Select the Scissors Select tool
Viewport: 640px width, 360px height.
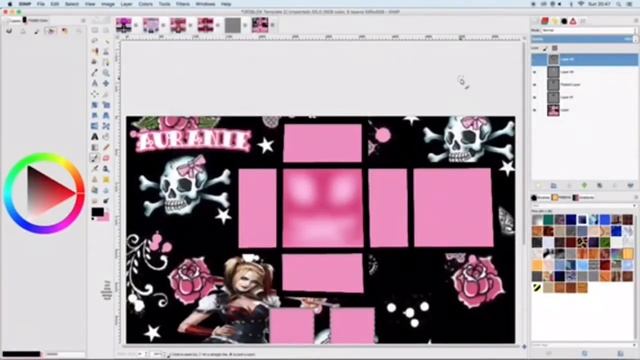[106, 51]
